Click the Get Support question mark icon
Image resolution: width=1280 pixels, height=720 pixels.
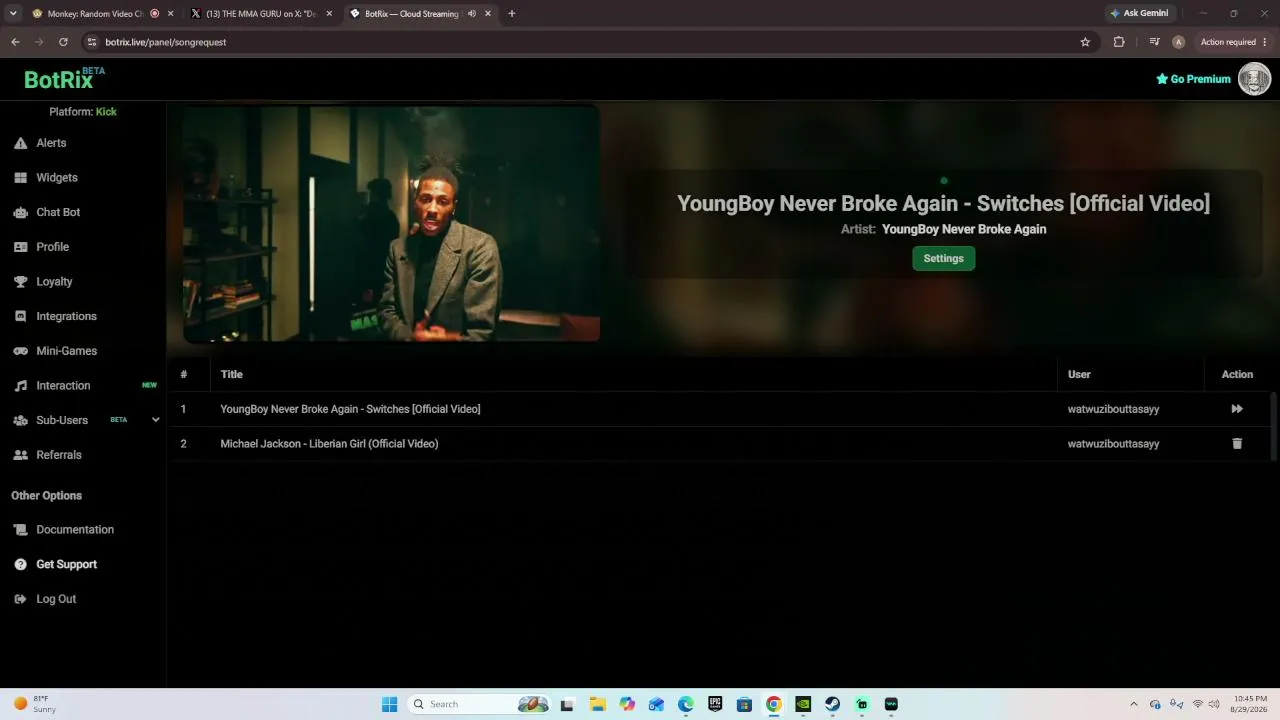point(20,564)
